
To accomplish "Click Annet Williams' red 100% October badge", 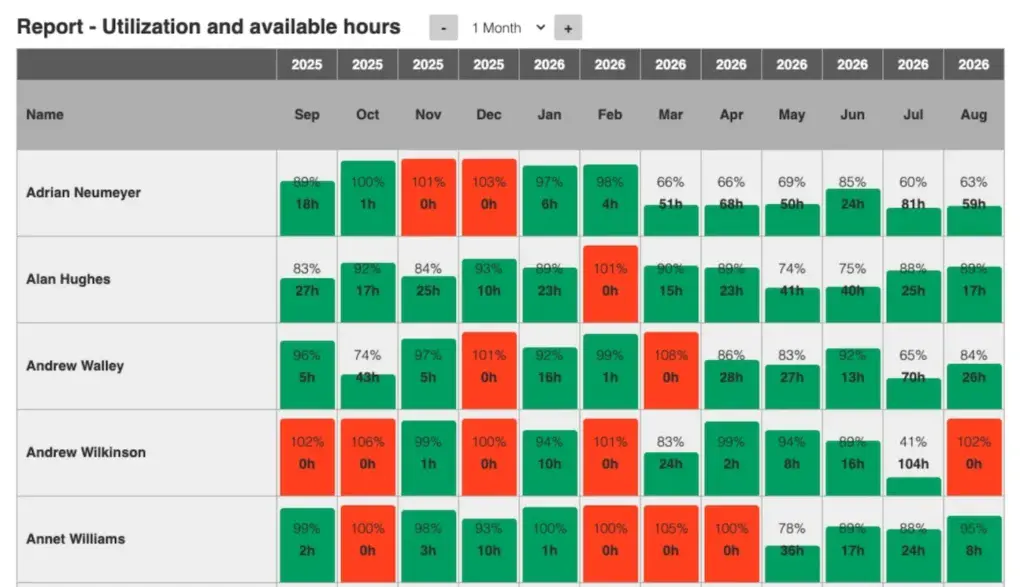I will pos(367,539).
